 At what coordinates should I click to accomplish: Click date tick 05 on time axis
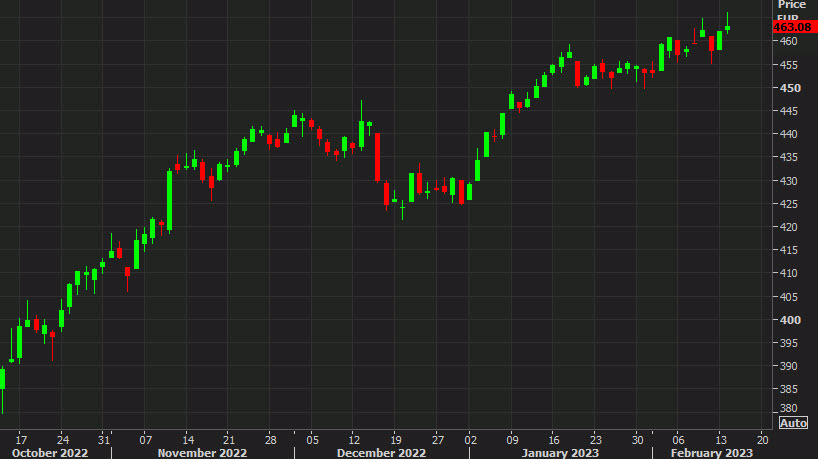[x=312, y=440]
